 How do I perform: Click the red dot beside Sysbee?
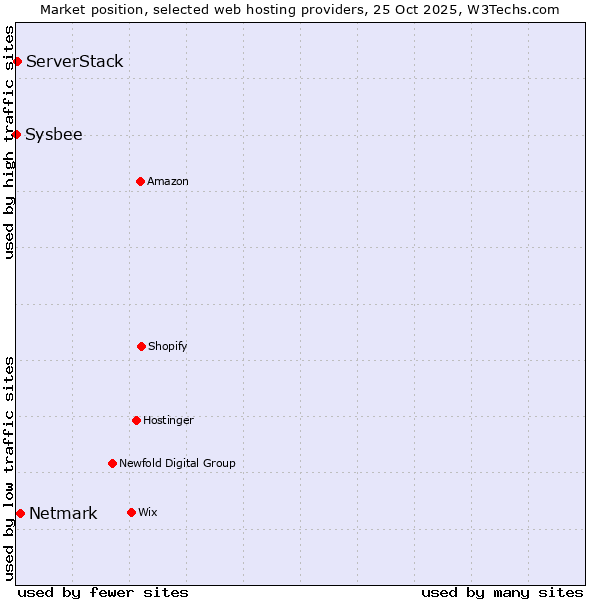[17, 135]
